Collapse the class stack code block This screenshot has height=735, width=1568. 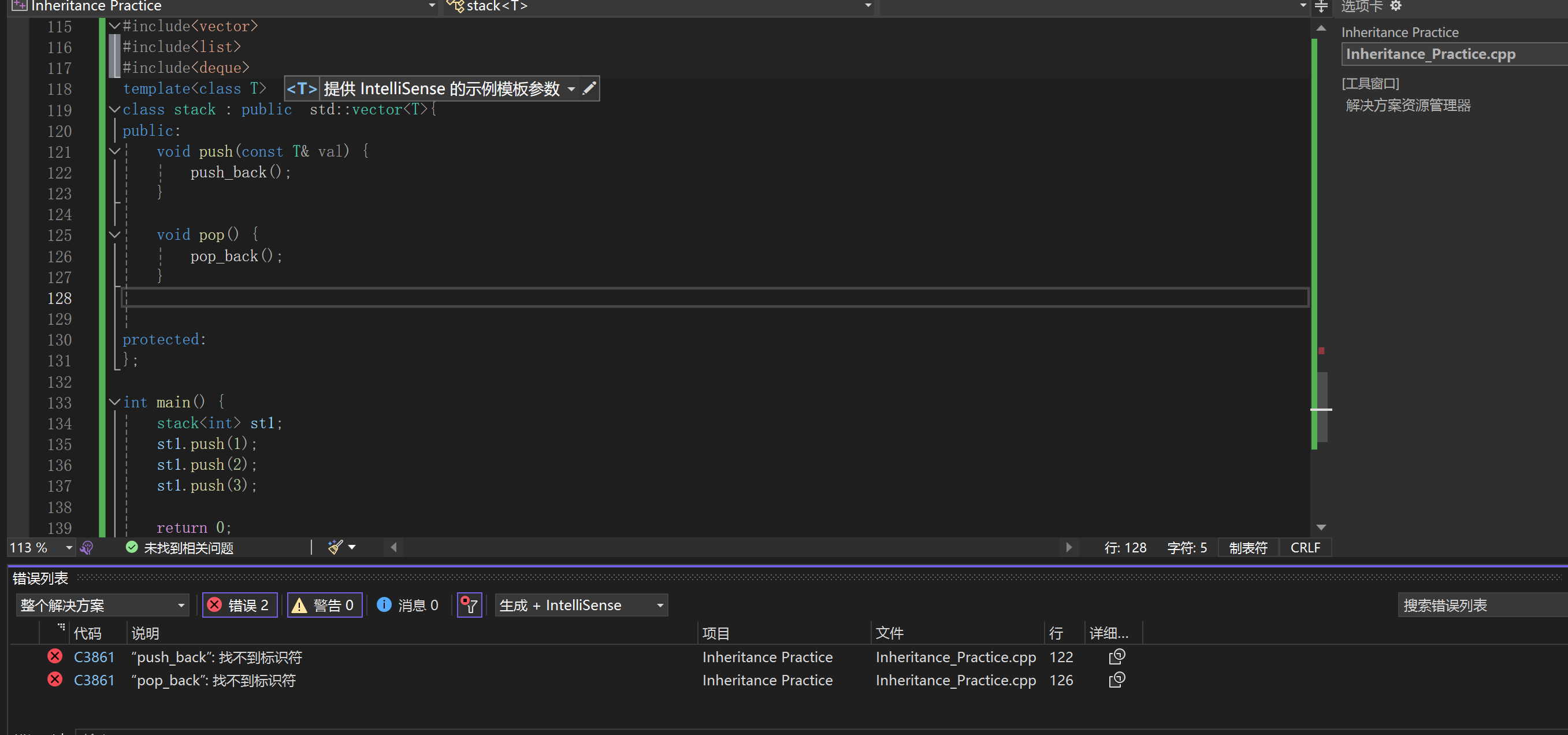[114, 110]
